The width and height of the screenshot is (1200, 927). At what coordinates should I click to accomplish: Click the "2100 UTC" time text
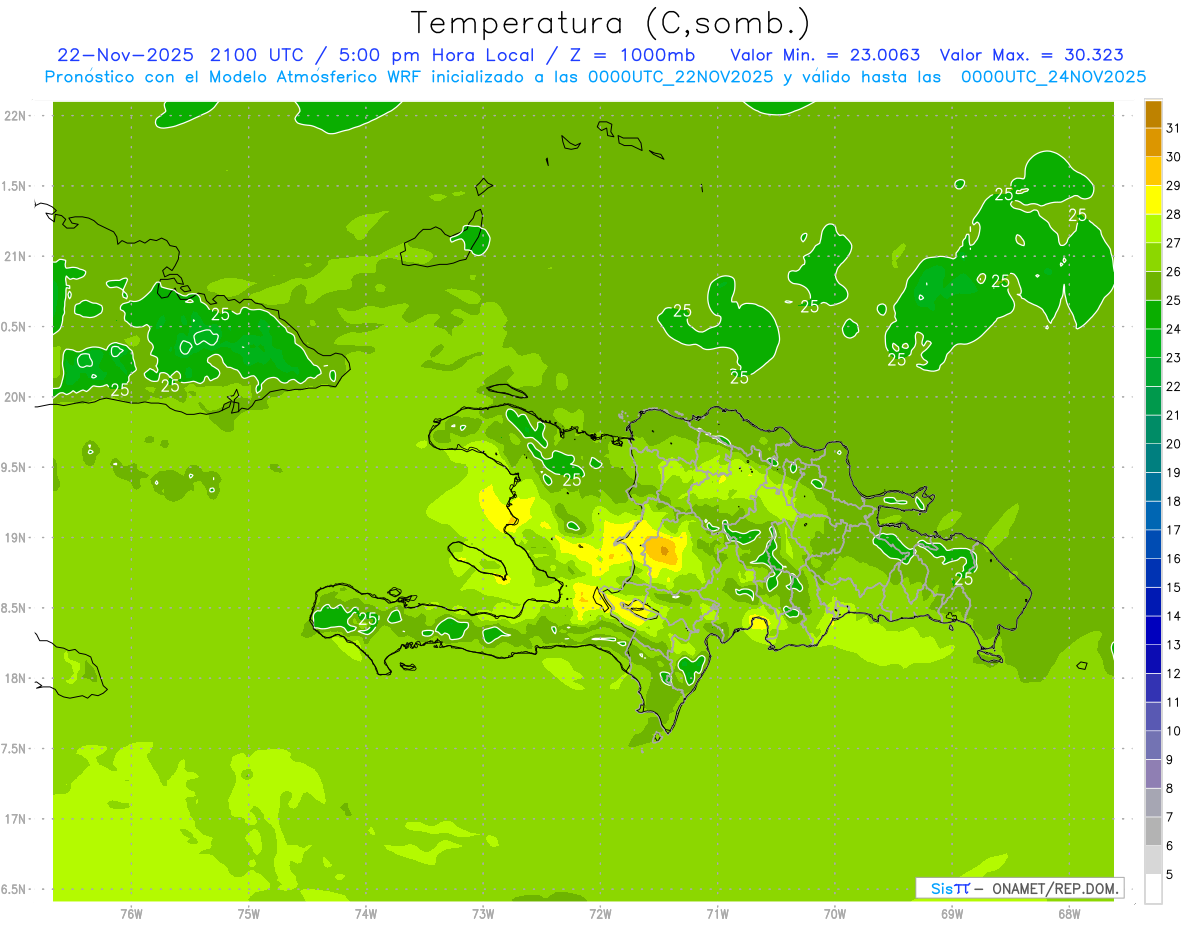click(257, 55)
